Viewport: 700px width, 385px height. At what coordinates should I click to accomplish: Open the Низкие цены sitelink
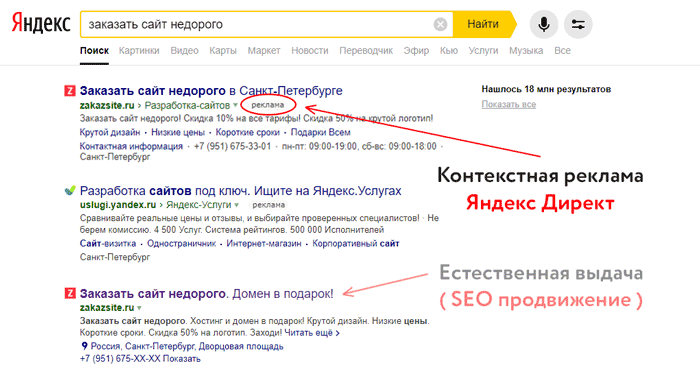(x=178, y=132)
